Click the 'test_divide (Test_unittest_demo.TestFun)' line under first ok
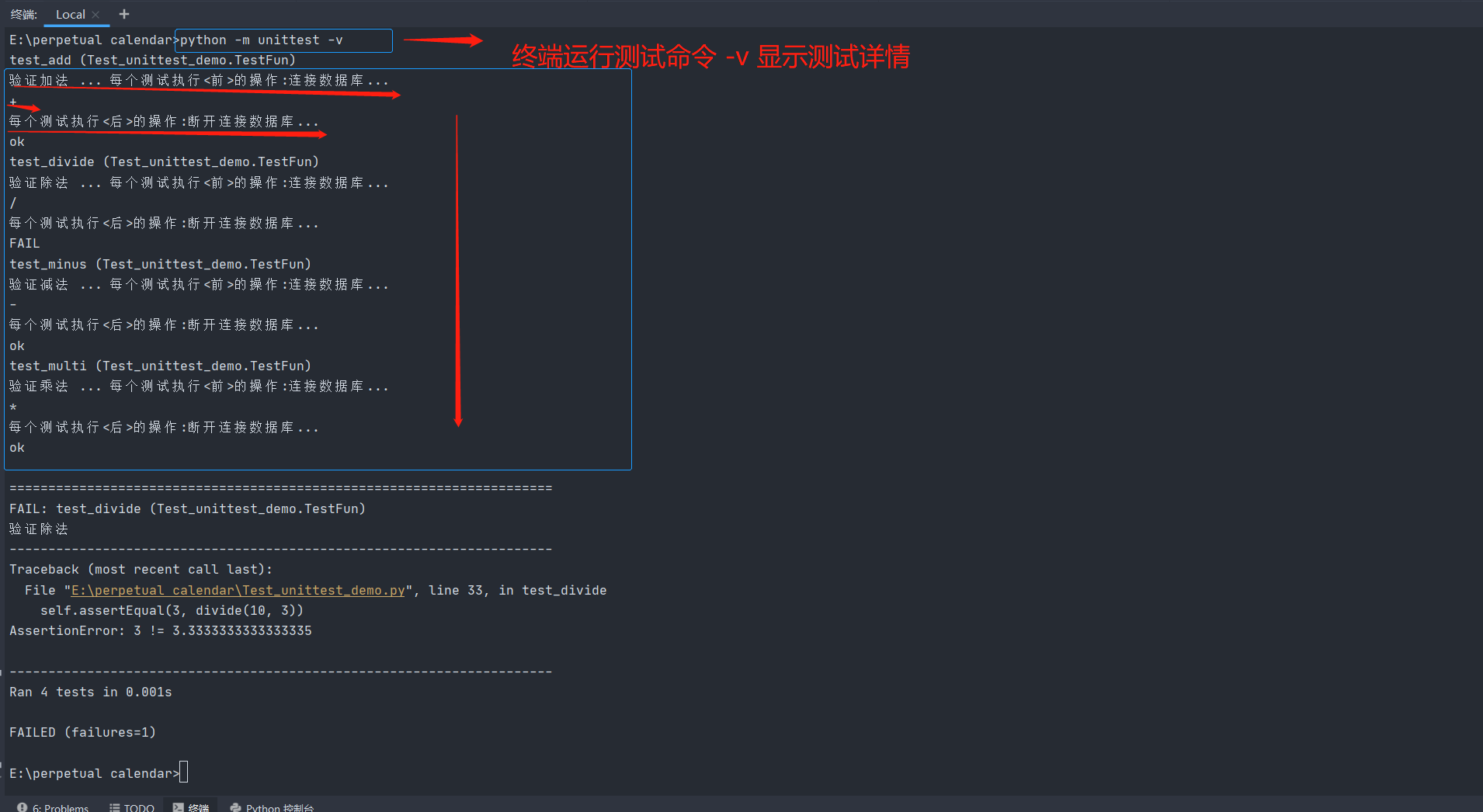This screenshot has height=812, width=1483. (165, 162)
